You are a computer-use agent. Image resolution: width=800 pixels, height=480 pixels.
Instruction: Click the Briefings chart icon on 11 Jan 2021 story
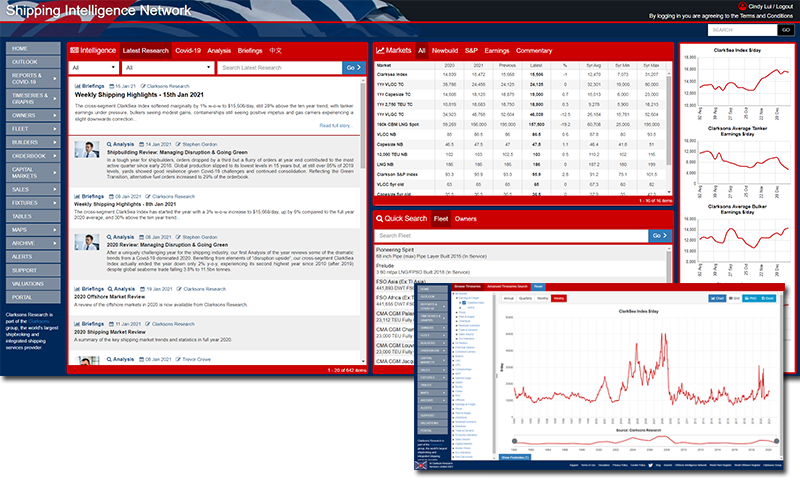pyautogui.click(x=78, y=324)
